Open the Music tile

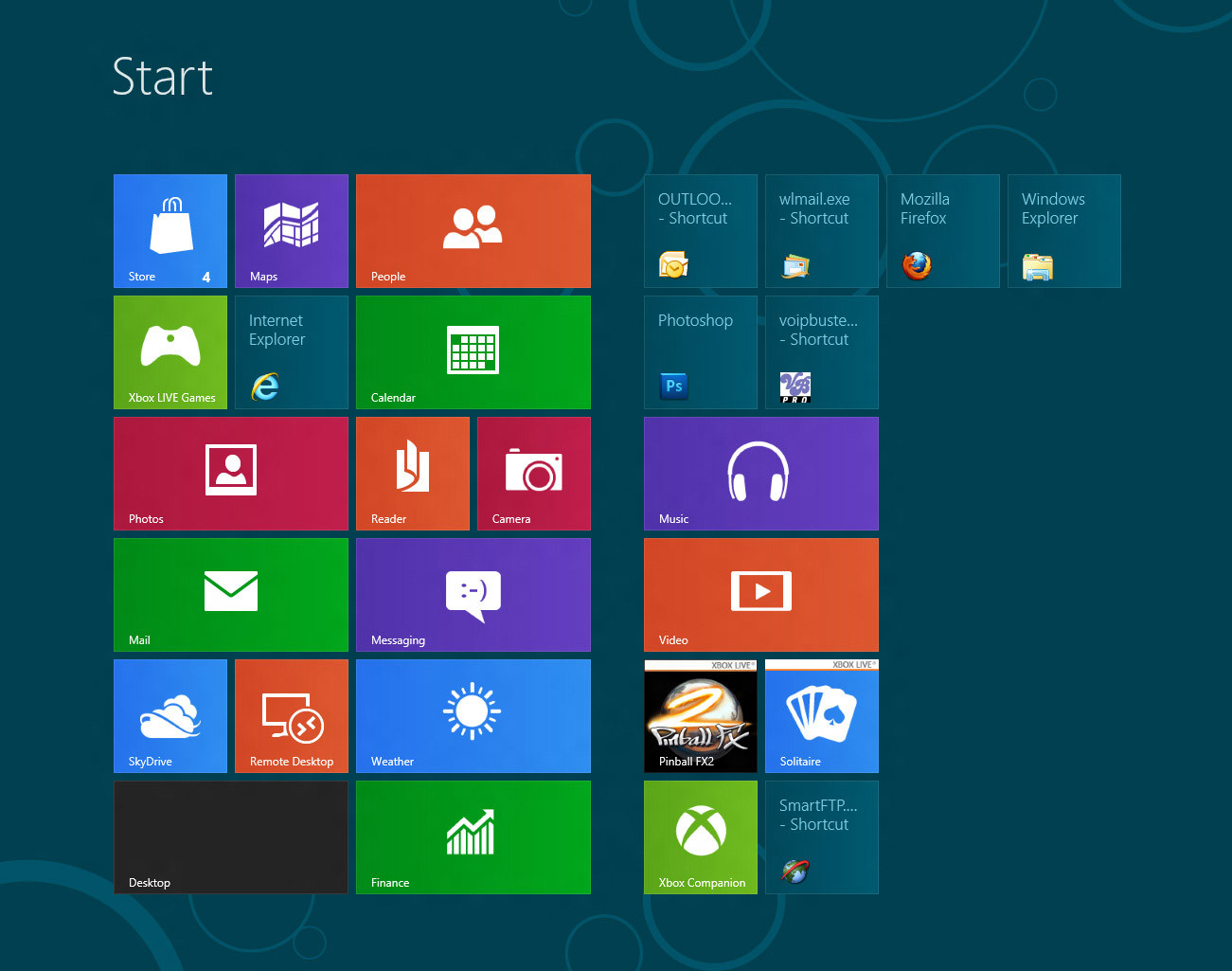click(x=760, y=473)
